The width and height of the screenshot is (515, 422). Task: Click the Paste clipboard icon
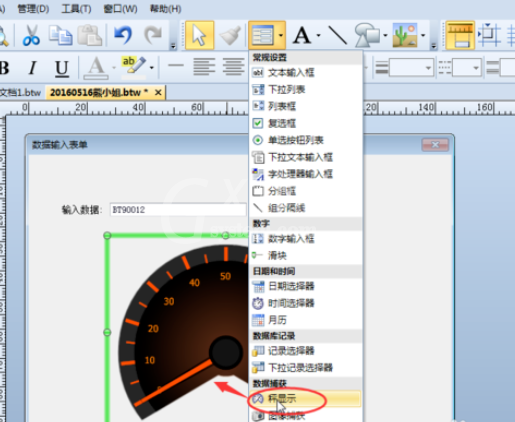89,35
